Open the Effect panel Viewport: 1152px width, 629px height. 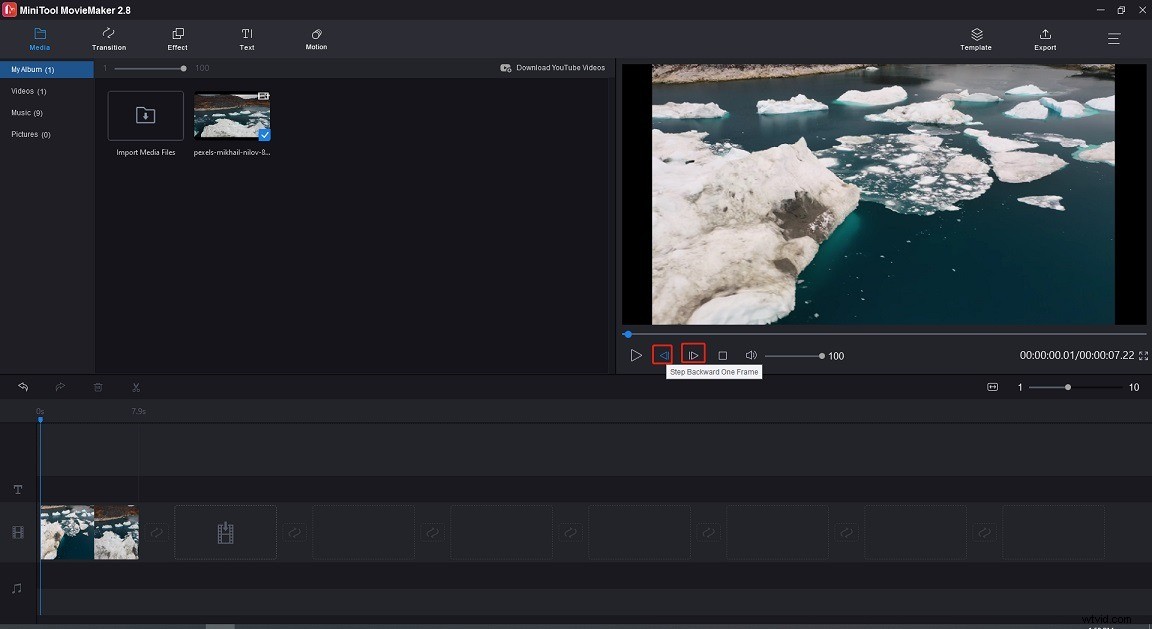[177, 40]
